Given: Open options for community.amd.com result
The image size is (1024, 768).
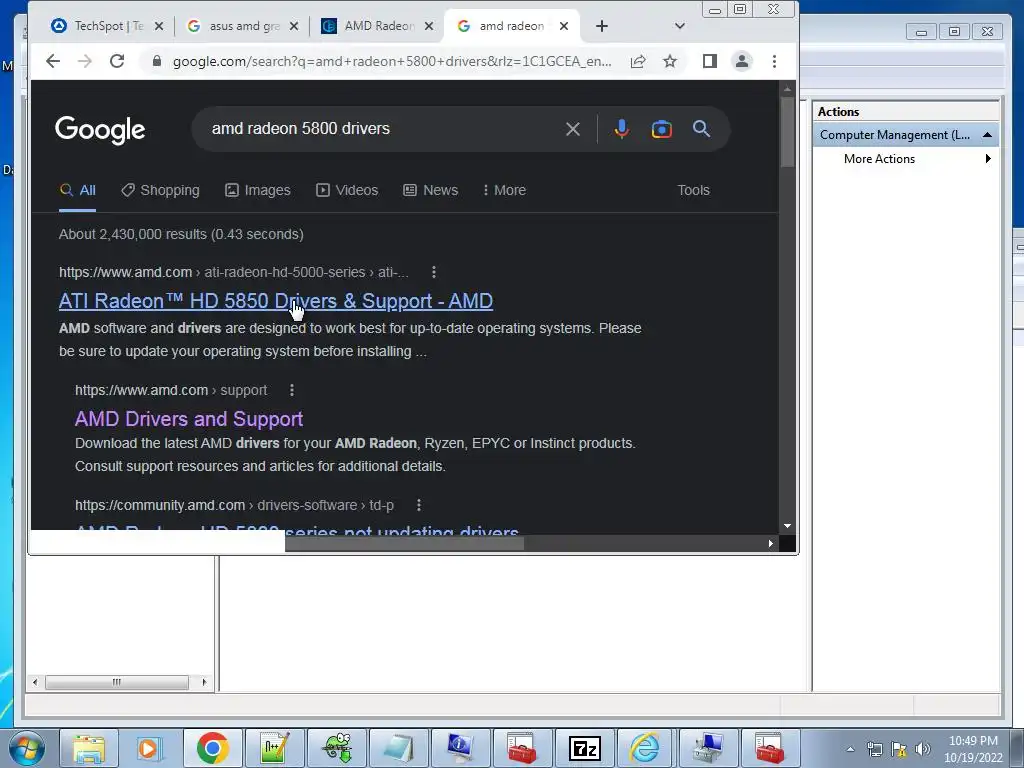Looking at the screenshot, I should click(x=419, y=505).
